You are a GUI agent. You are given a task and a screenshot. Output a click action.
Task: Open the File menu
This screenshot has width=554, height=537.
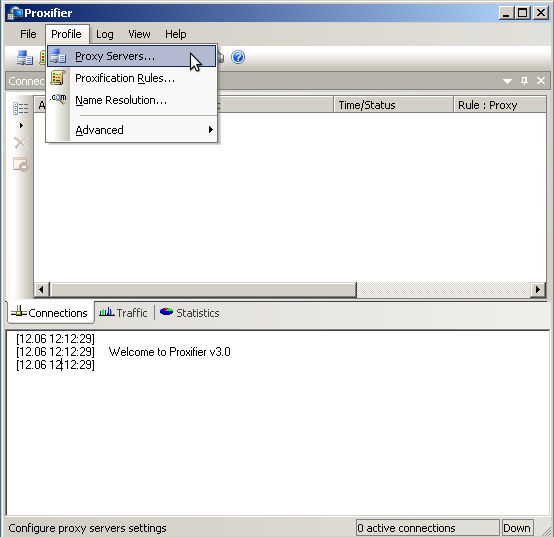point(28,34)
